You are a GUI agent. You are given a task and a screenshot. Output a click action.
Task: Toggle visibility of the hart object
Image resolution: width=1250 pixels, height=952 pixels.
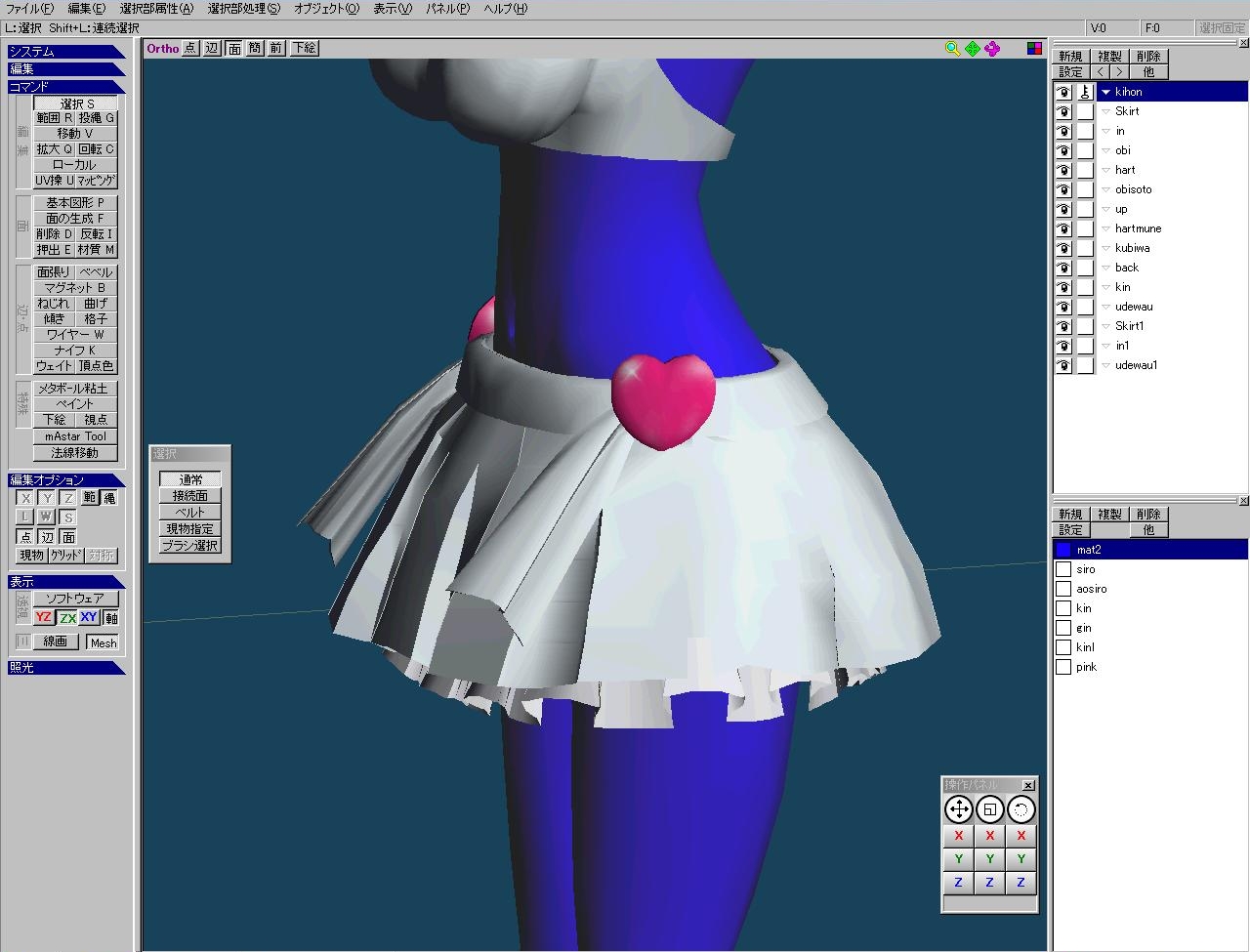pyautogui.click(x=1063, y=170)
